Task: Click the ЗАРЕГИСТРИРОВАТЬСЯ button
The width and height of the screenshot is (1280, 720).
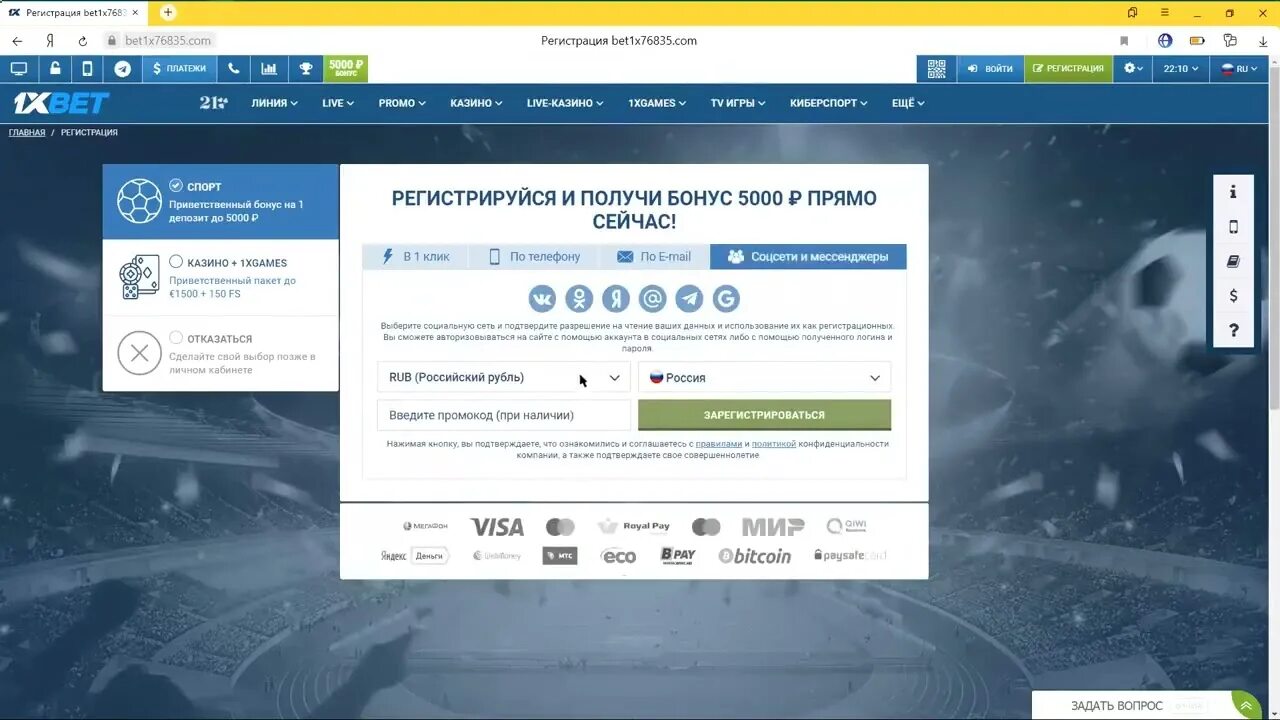Action: [764, 415]
